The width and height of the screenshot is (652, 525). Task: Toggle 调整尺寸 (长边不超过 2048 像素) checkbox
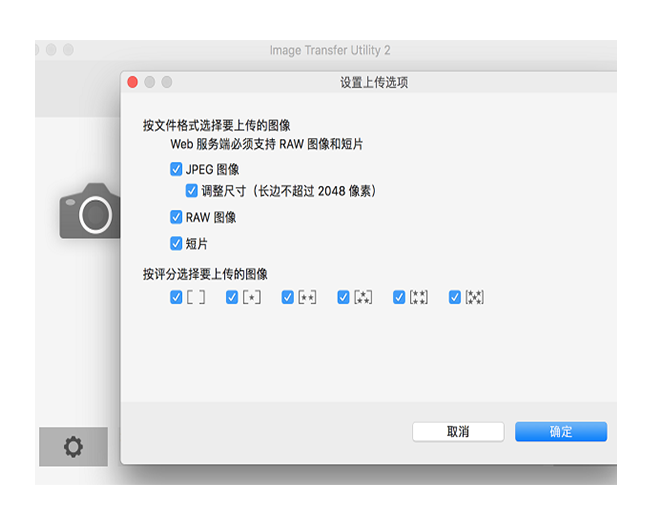click(x=191, y=191)
